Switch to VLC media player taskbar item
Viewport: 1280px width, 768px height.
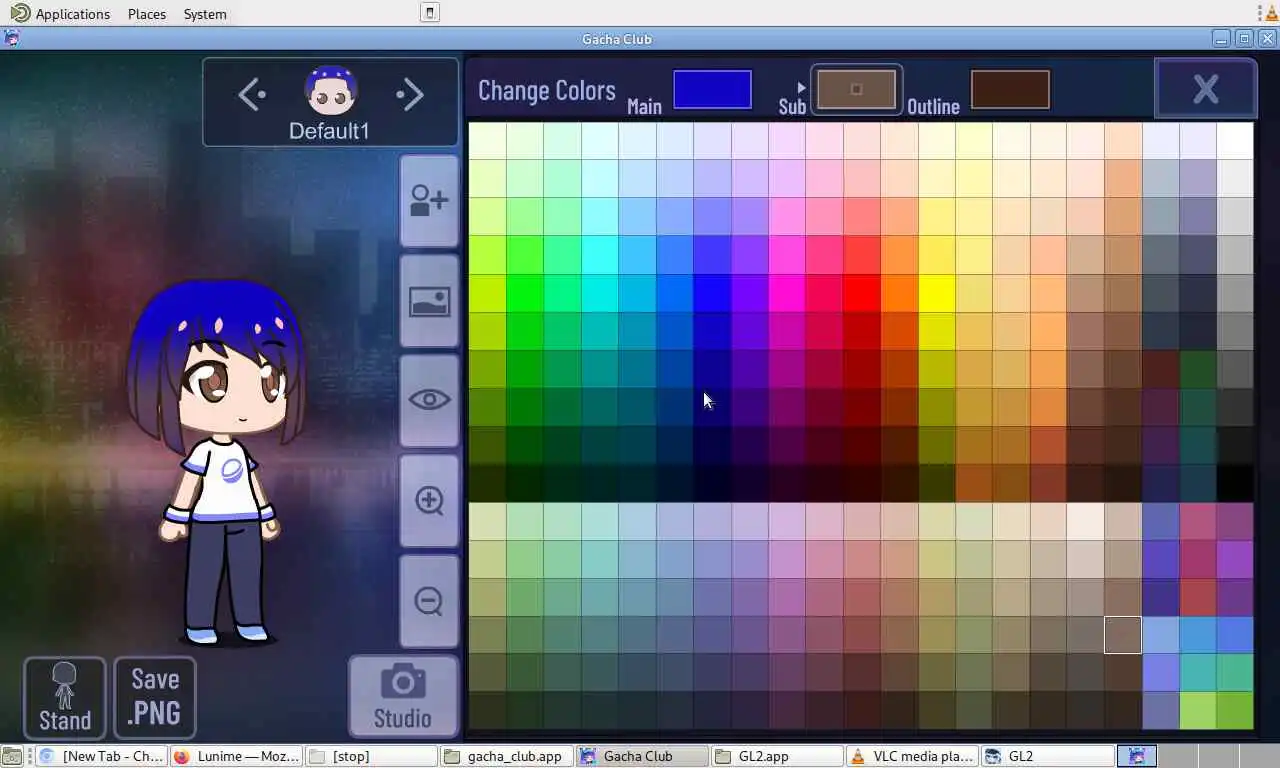click(913, 756)
